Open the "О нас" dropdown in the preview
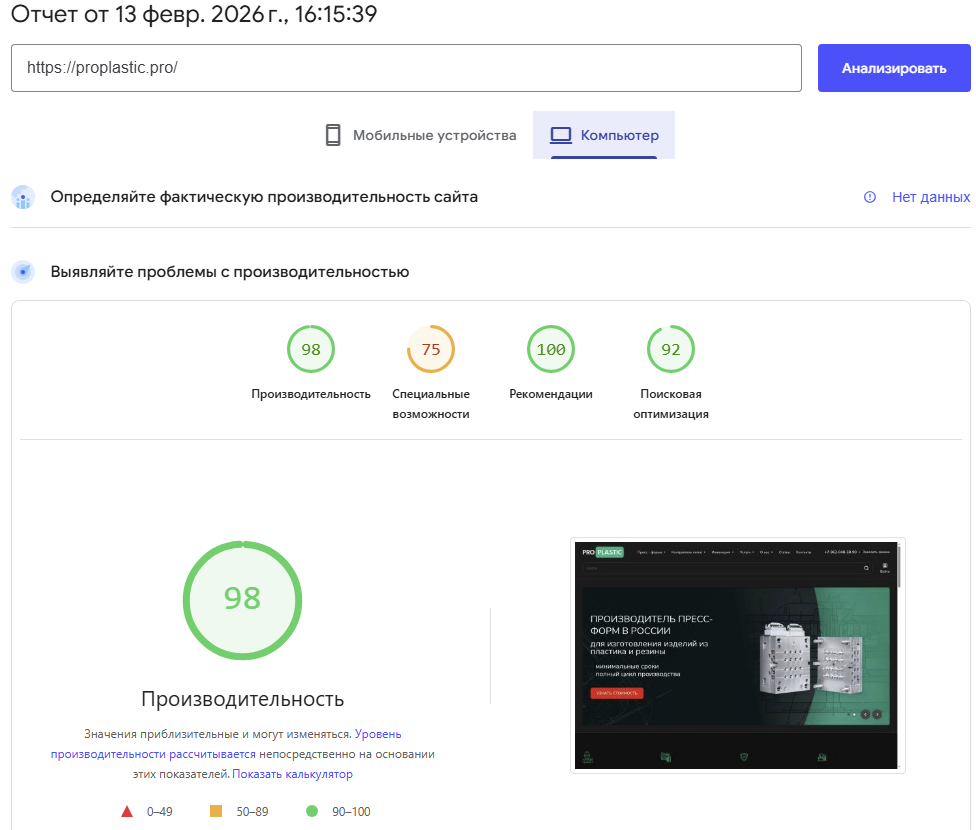This screenshot has height=830, width=976. [766, 551]
